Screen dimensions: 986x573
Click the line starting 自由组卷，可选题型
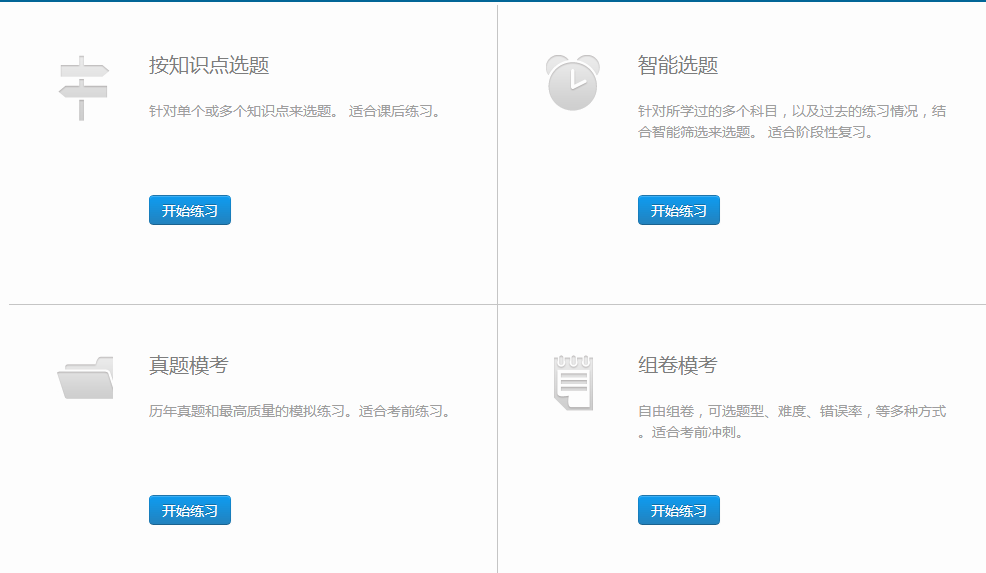[x=791, y=411]
